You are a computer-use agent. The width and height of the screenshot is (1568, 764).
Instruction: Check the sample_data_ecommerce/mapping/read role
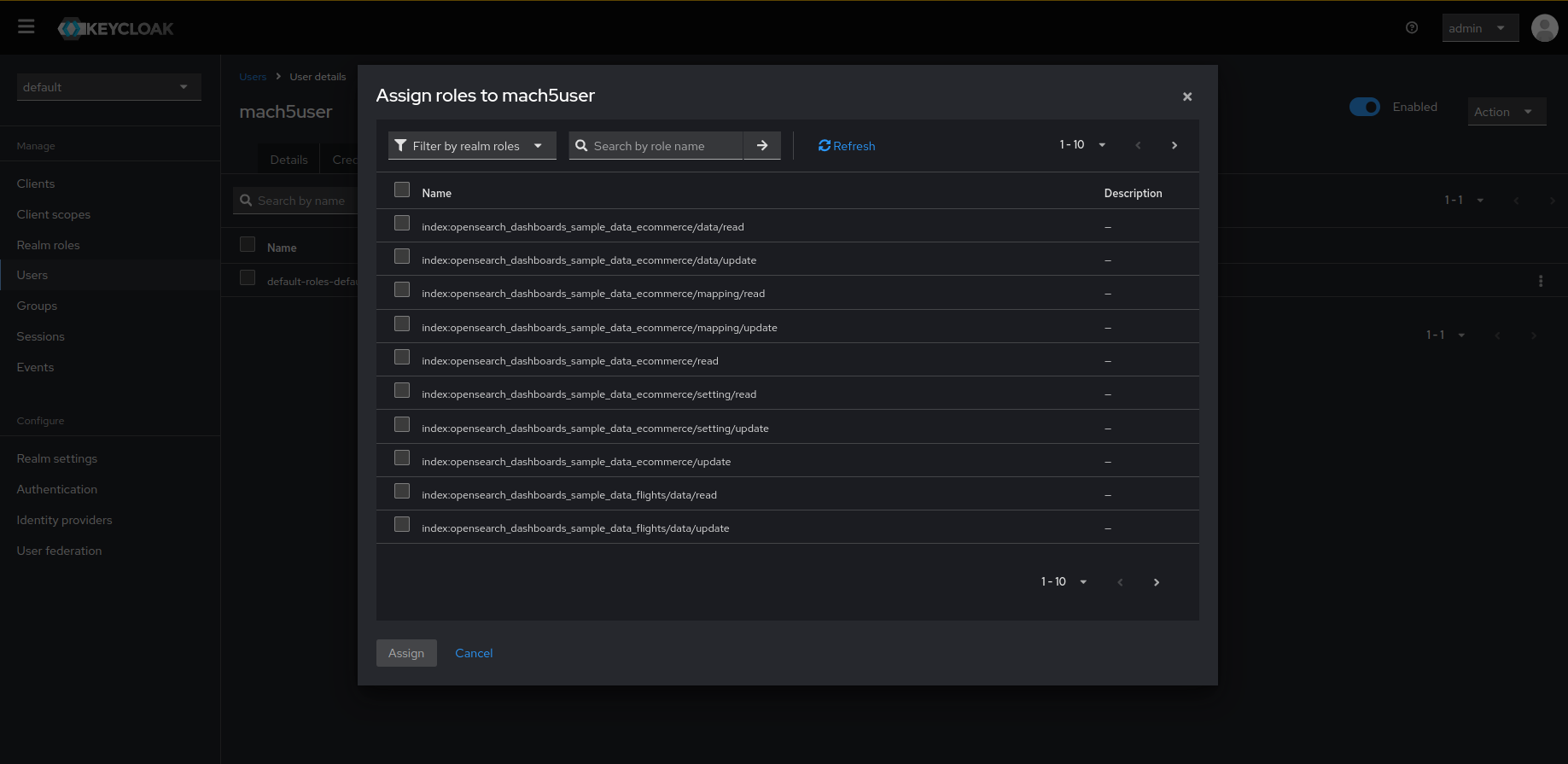tap(402, 289)
